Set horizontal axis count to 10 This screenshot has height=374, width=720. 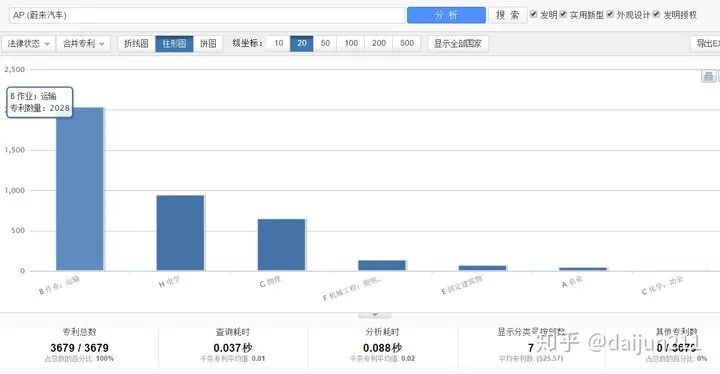pyautogui.click(x=278, y=43)
